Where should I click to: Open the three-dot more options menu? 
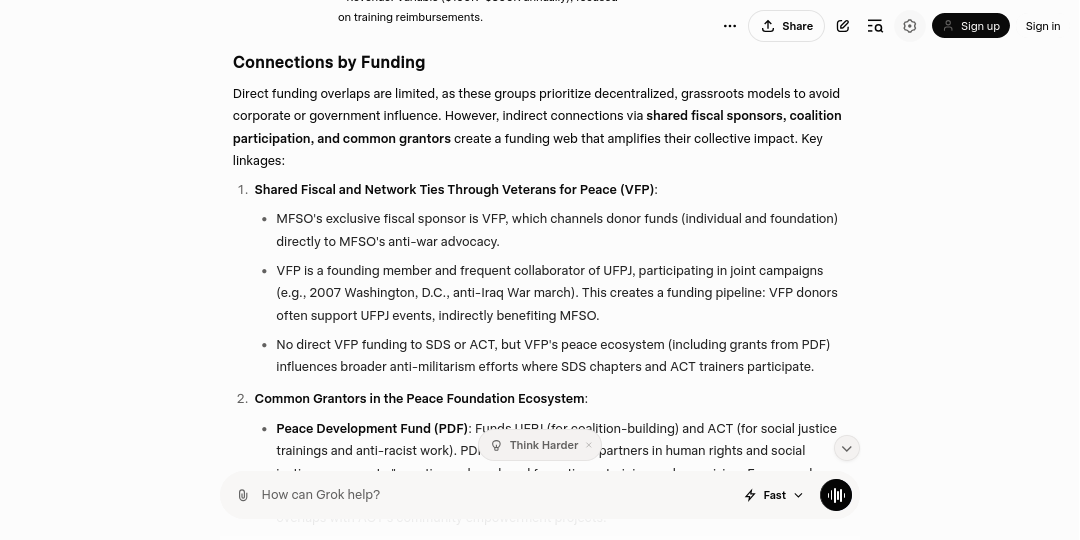coord(730,26)
